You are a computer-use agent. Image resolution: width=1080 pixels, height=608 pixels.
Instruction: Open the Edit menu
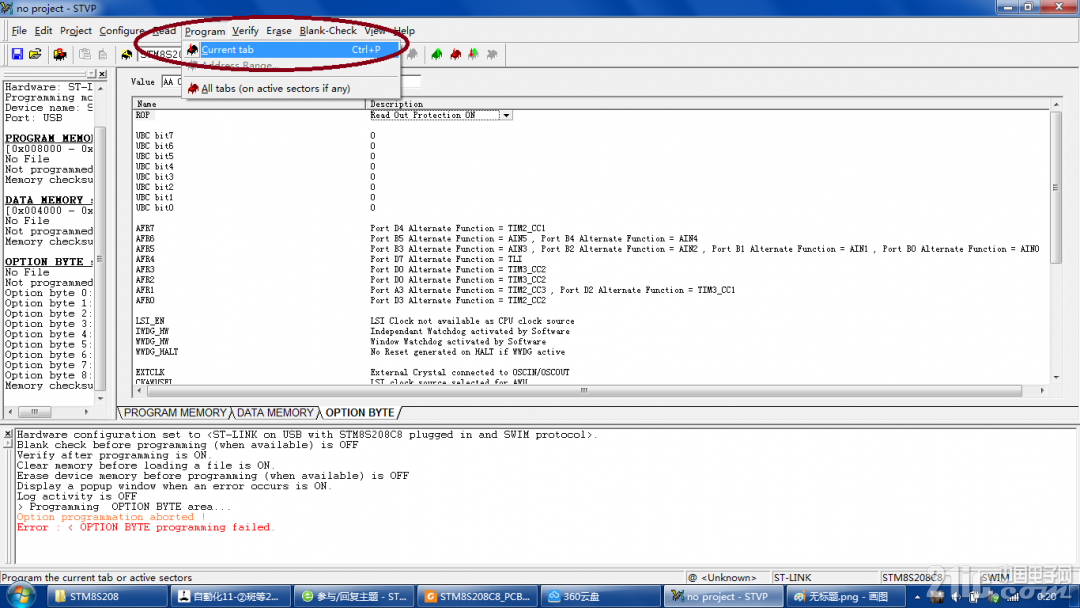43,30
